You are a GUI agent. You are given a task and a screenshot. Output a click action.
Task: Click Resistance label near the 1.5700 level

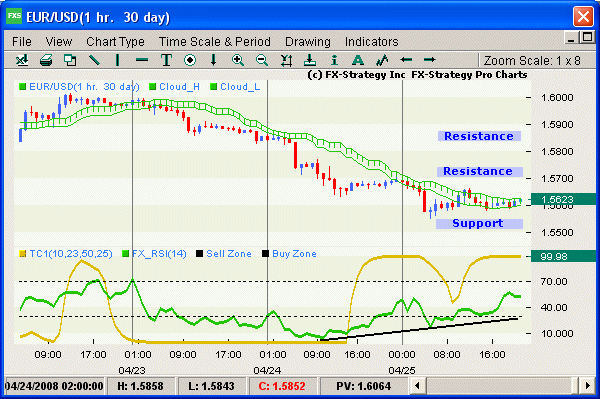[479, 171]
